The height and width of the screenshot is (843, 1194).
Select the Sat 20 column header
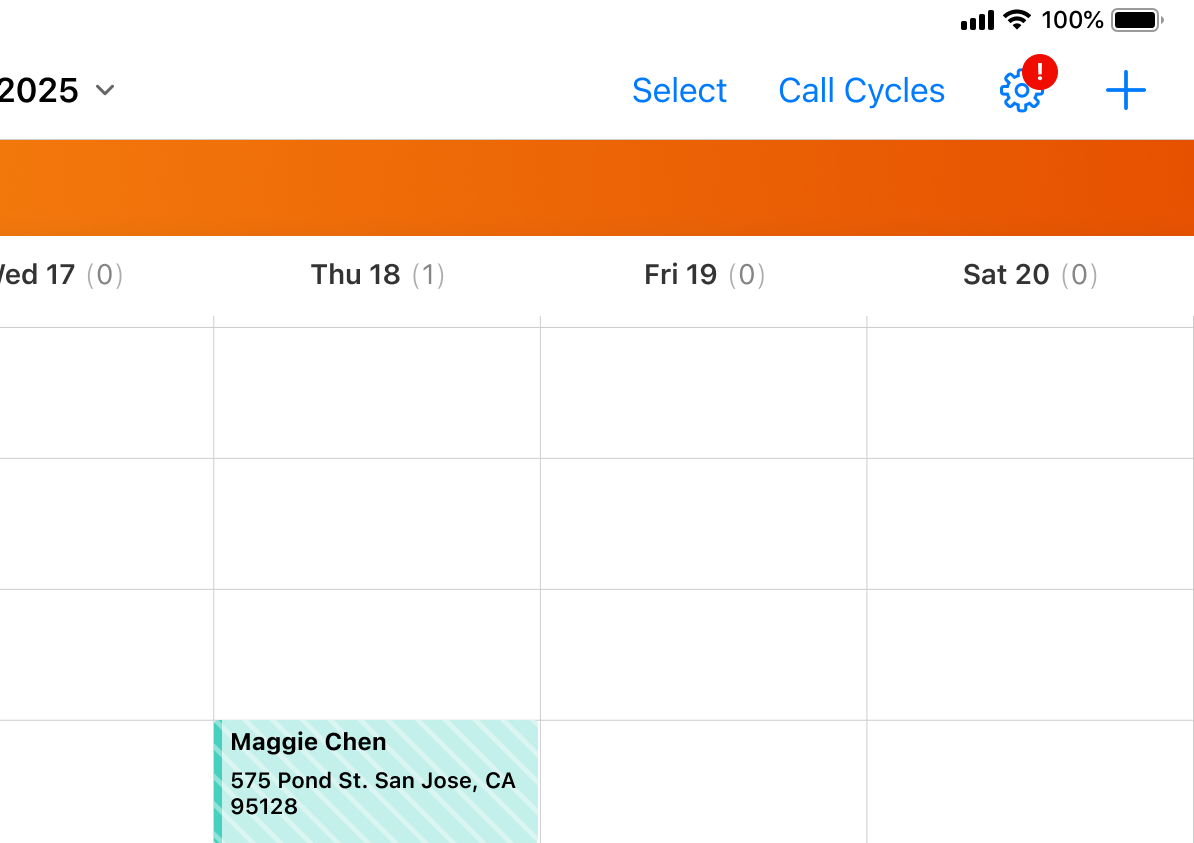click(x=1007, y=274)
